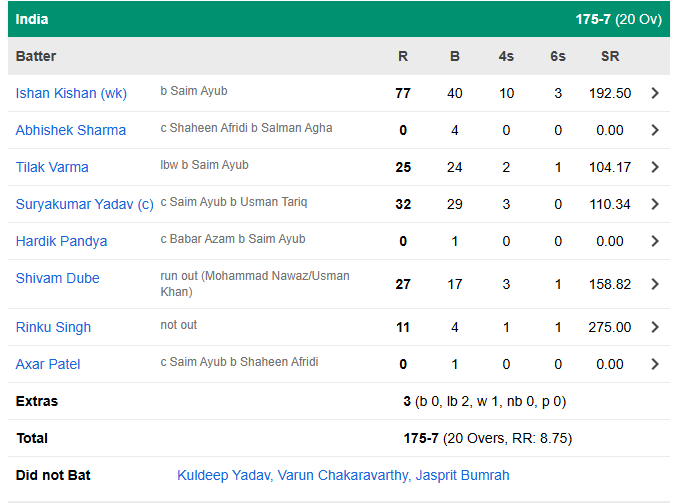Image resolution: width=675 pixels, height=503 pixels.
Task: Open Suryakumar Yadav's profile
Action: 85,204
